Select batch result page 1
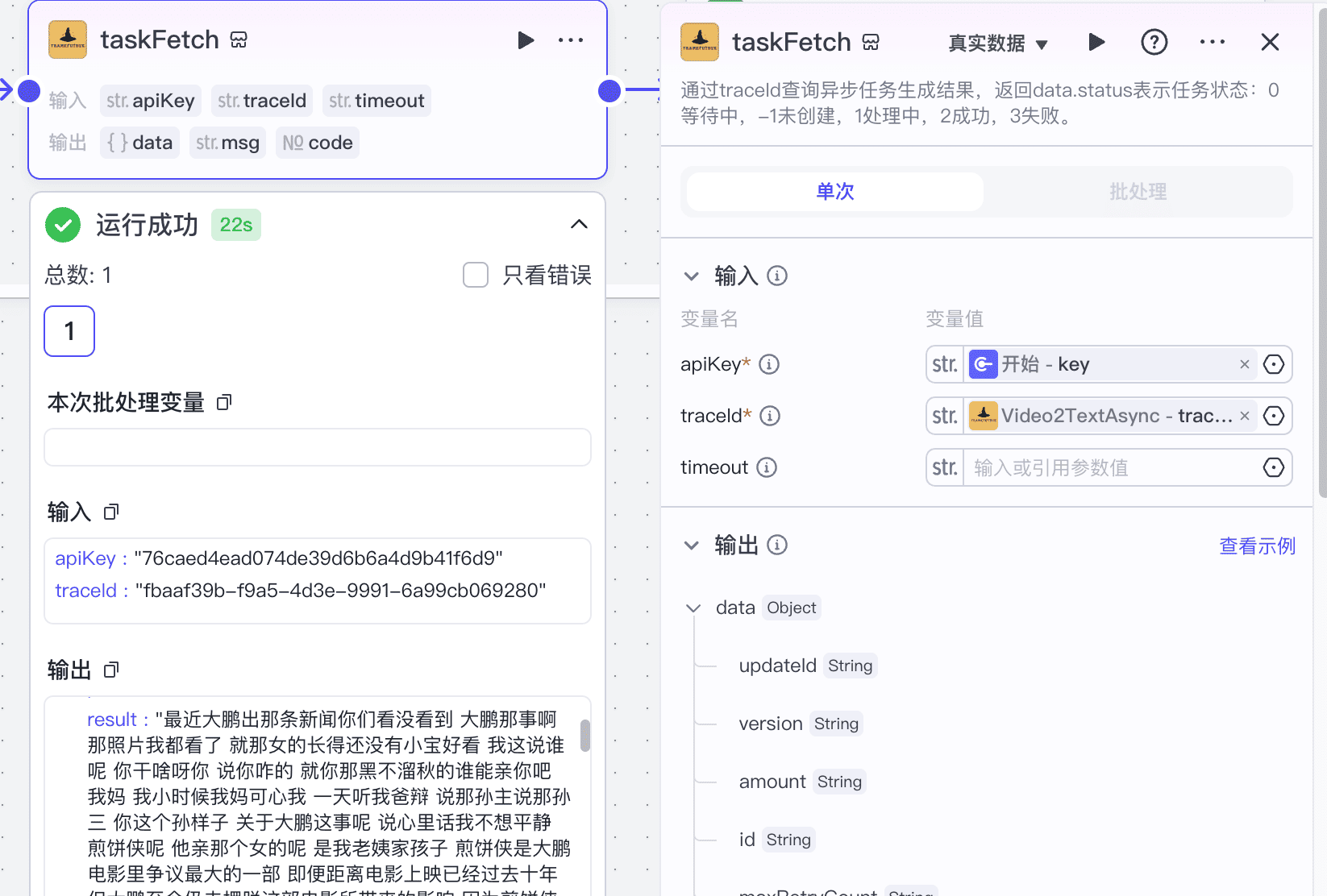 point(69,330)
